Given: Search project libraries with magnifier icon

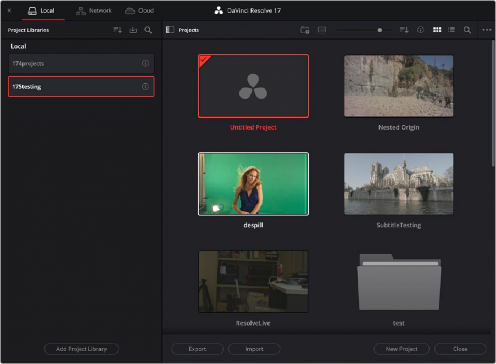Looking at the screenshot, I should tap(148, 30).
